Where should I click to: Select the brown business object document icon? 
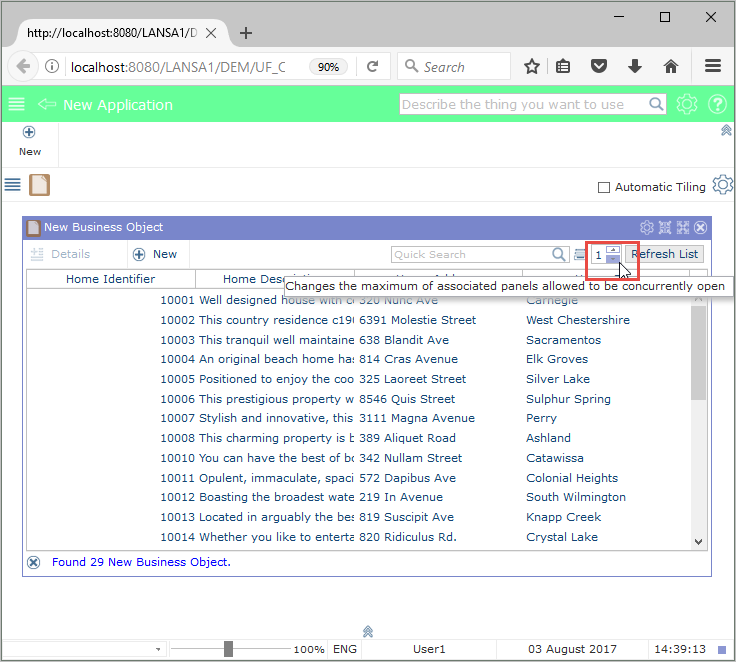pyautogui.click(x=39, y=185)
